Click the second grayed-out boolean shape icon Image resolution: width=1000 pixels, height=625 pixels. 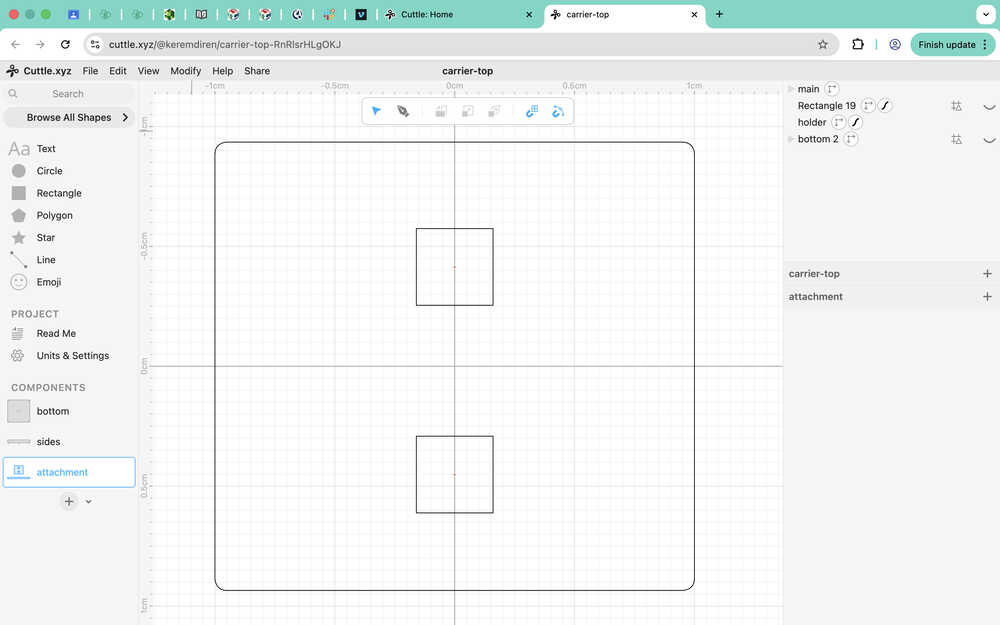467,112
